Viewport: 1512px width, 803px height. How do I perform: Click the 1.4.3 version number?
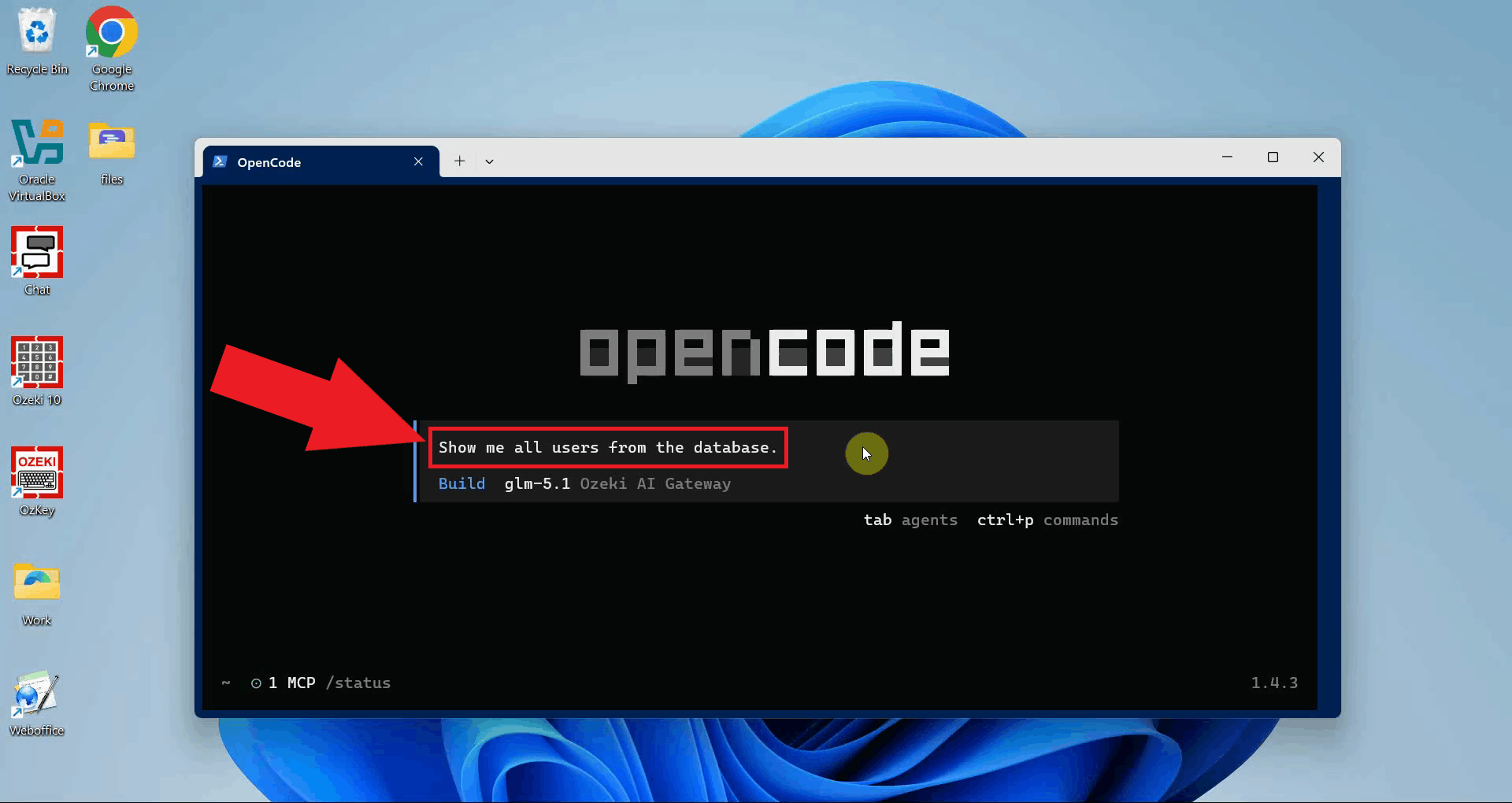(1274, 683)
